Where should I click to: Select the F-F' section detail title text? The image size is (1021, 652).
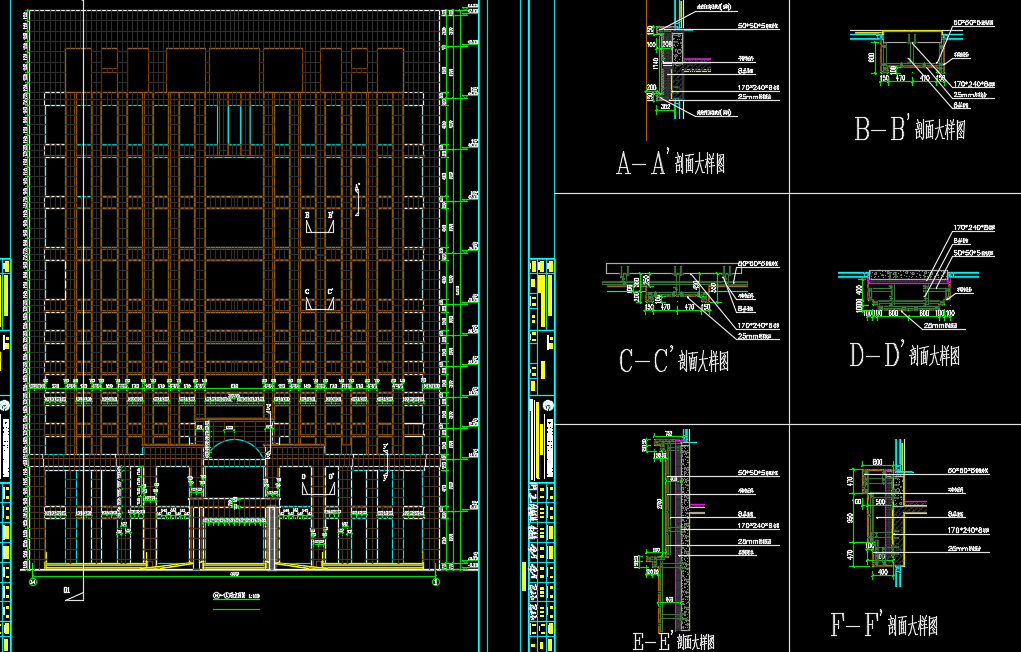[883, 626]
